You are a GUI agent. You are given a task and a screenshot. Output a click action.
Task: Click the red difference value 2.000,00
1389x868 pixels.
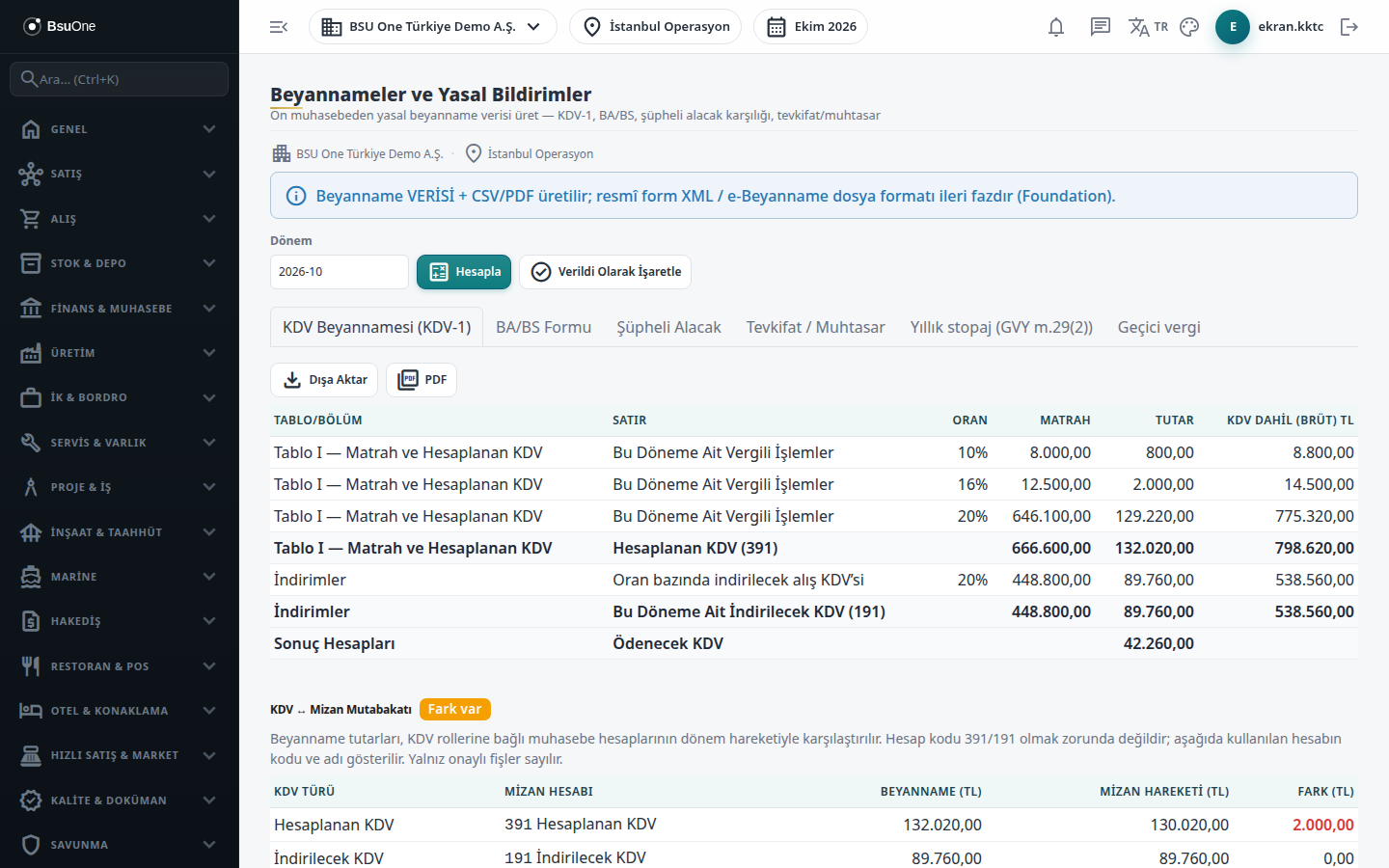coord(1323,825)
